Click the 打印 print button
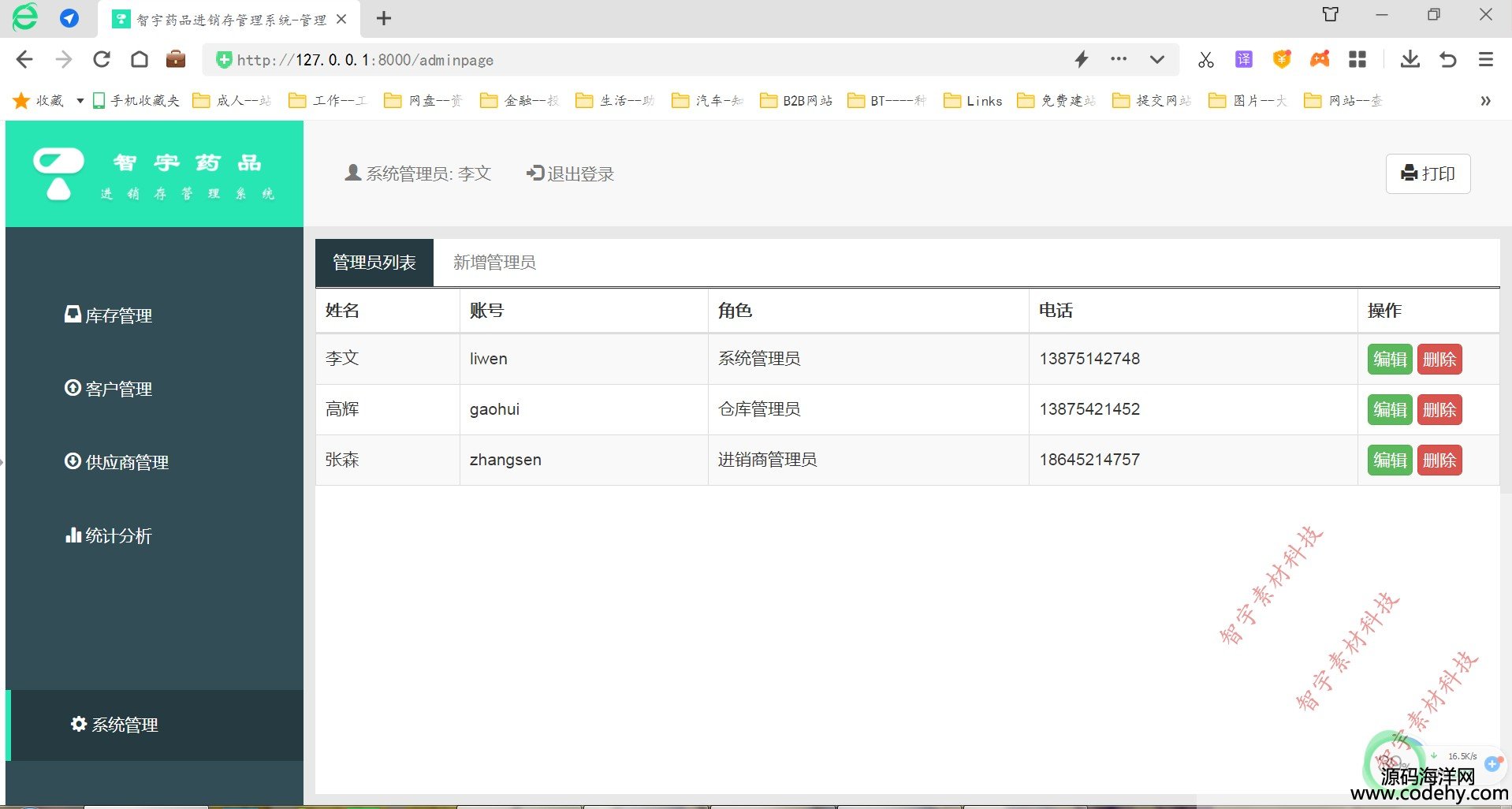 pyautogui.click(x=1428, y=173)
